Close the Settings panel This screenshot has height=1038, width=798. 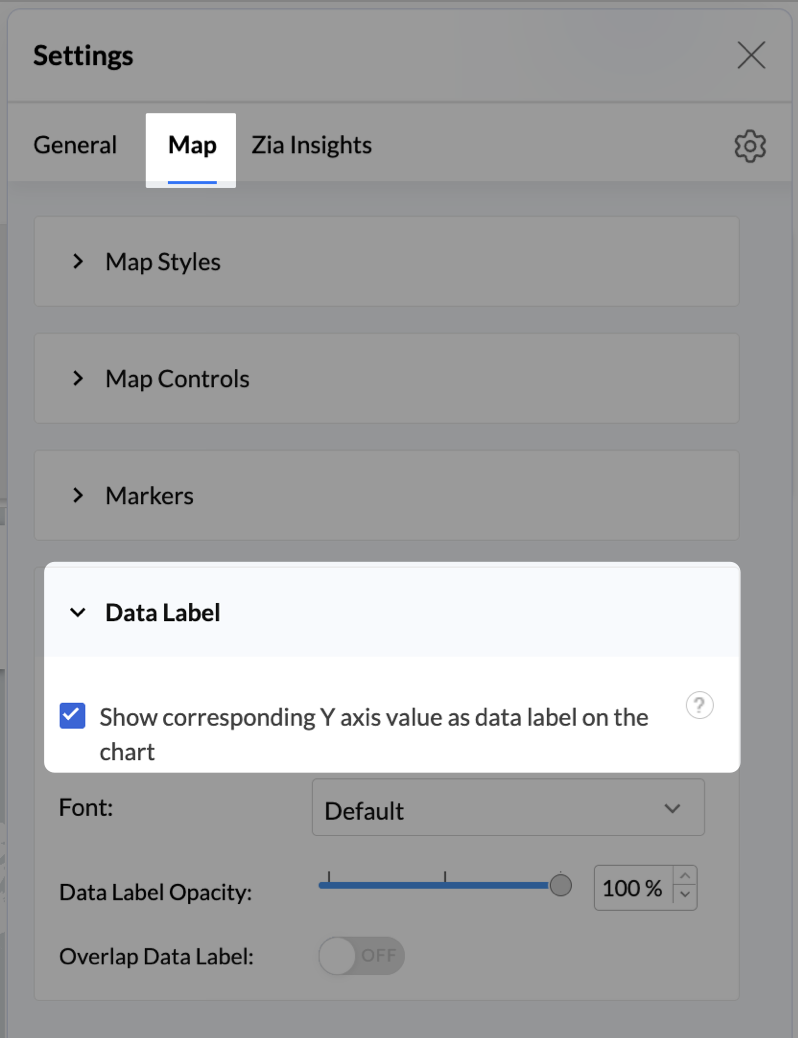pyautogui.click(x=751, y=55)
